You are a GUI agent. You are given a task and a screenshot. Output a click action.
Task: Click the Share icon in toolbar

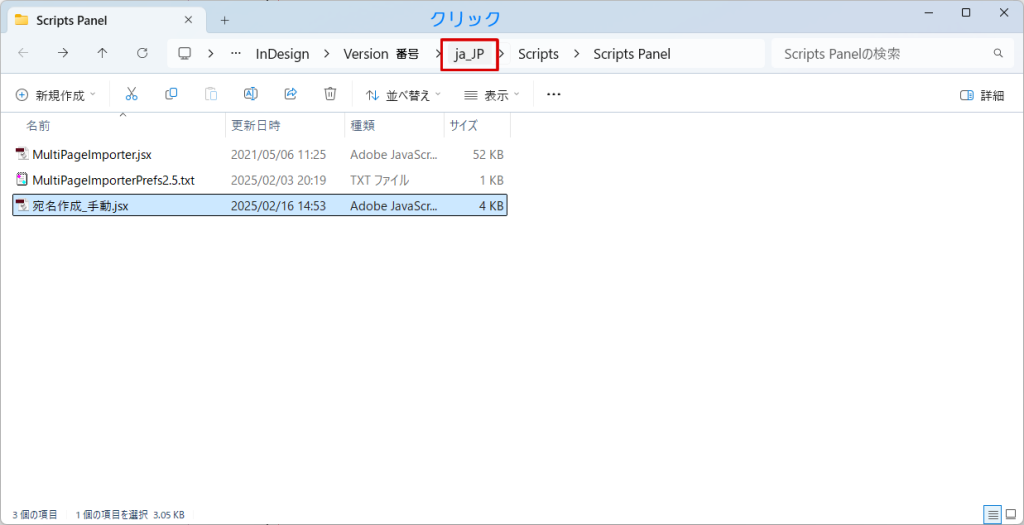point(291,94)
